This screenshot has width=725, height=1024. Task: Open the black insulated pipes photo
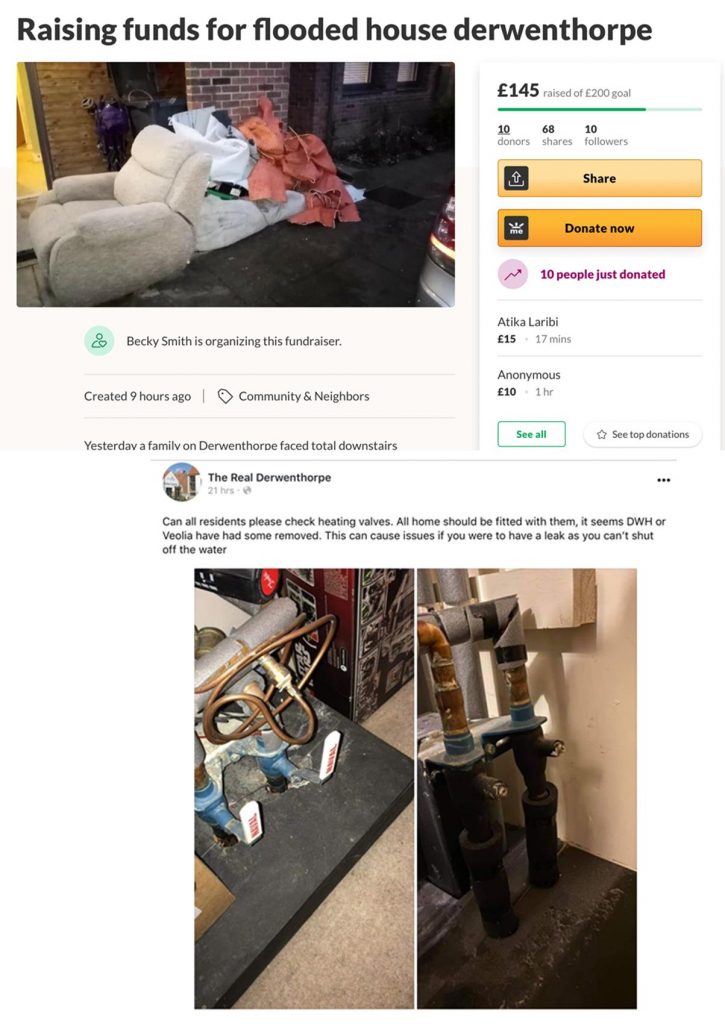pos(527,788)
